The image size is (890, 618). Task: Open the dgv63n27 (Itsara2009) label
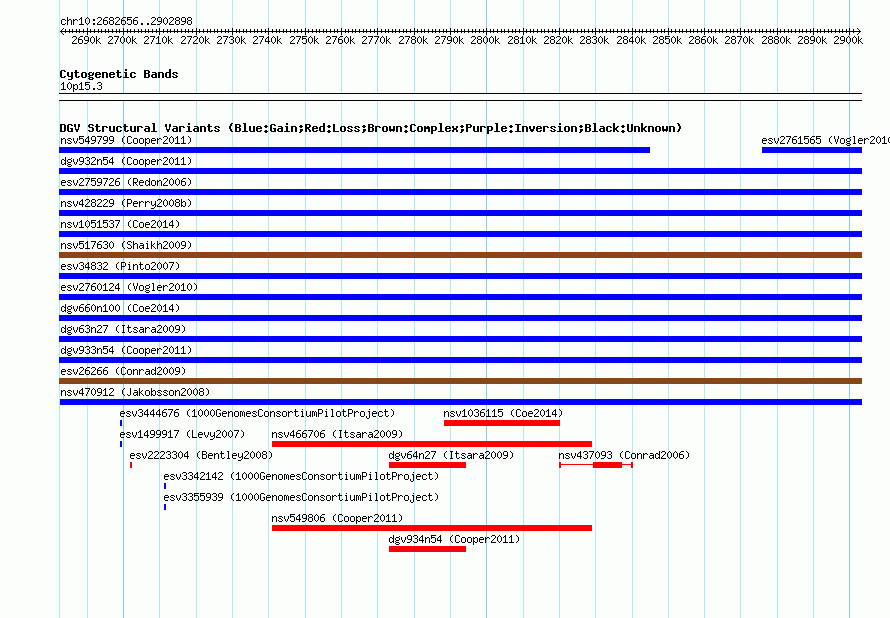tap(123, 329)
